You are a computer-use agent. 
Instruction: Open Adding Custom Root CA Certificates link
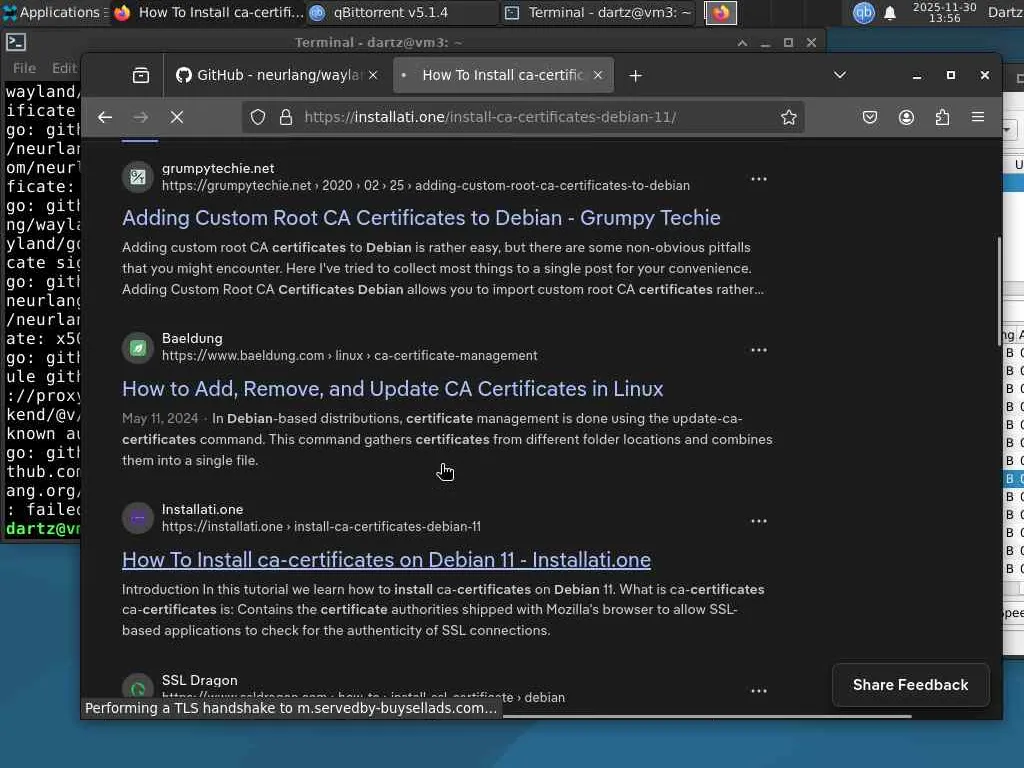(421, 217)
